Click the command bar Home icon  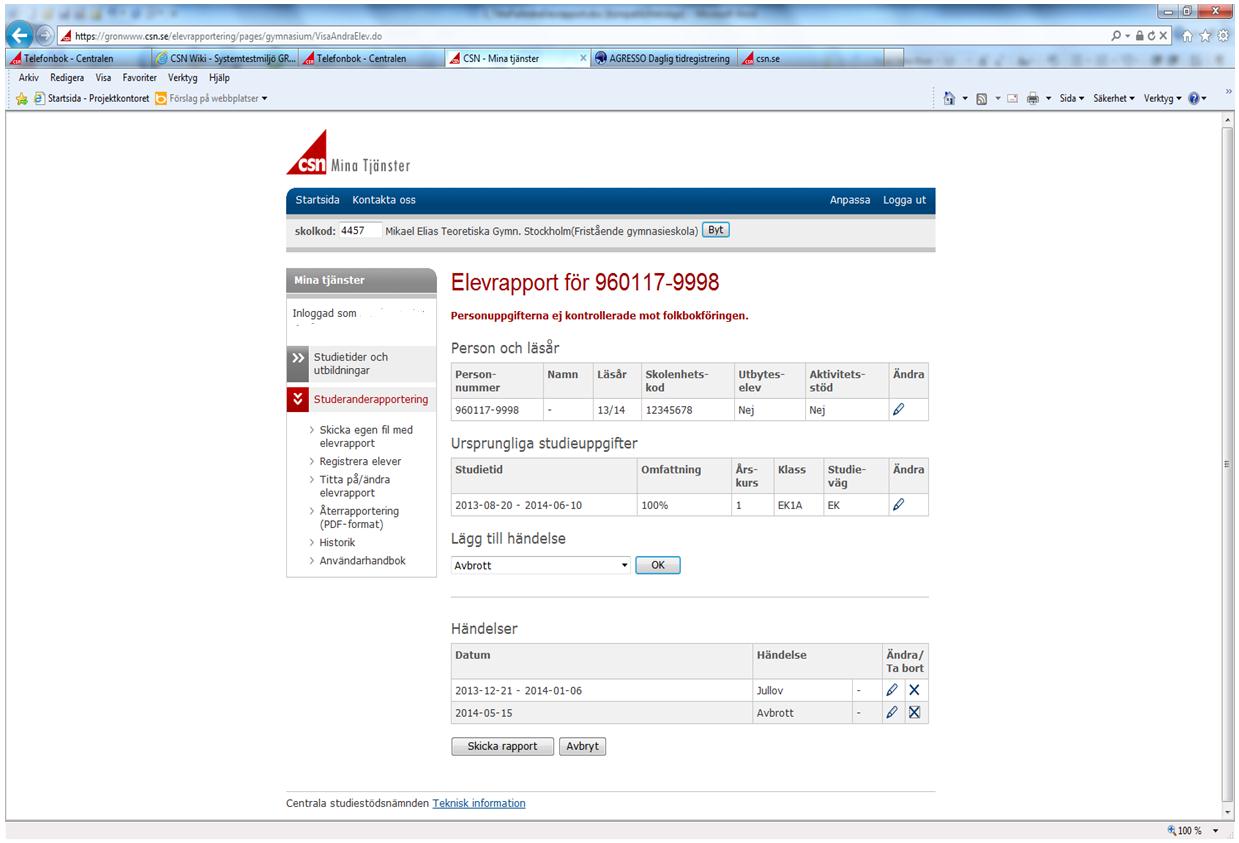[x=949, y=98]
